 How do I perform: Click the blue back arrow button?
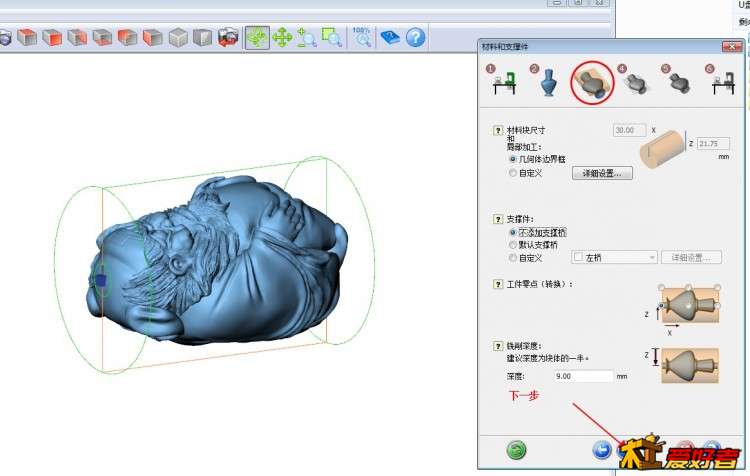tap(601, 450)
